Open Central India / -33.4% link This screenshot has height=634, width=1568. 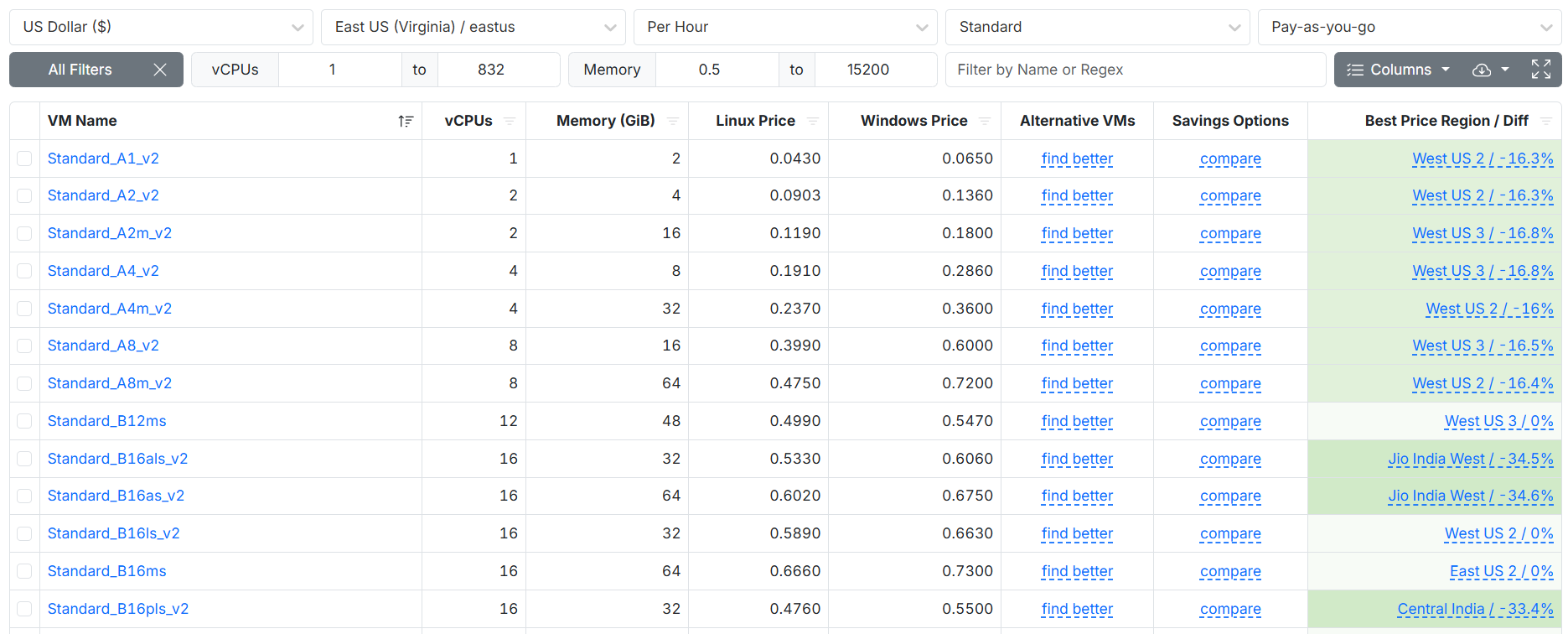pyautogui.click(x=1475, y=609)
